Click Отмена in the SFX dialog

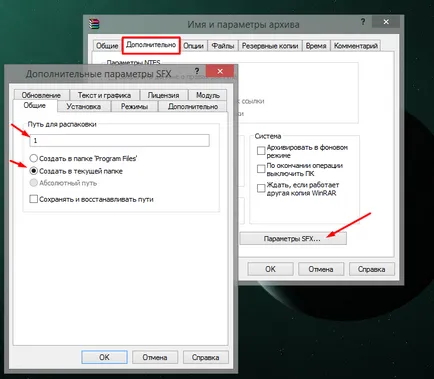155,357
